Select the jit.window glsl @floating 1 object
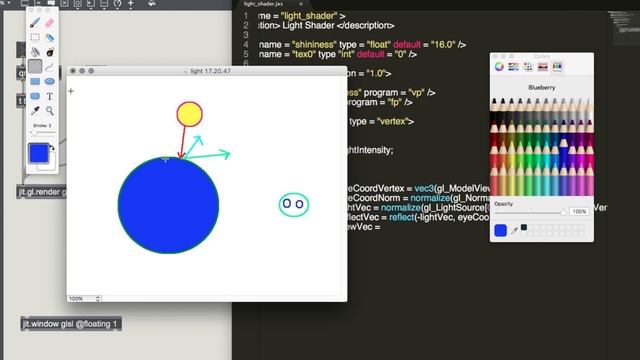This screenshot has height=360, width=640. (x=71, y=324)
